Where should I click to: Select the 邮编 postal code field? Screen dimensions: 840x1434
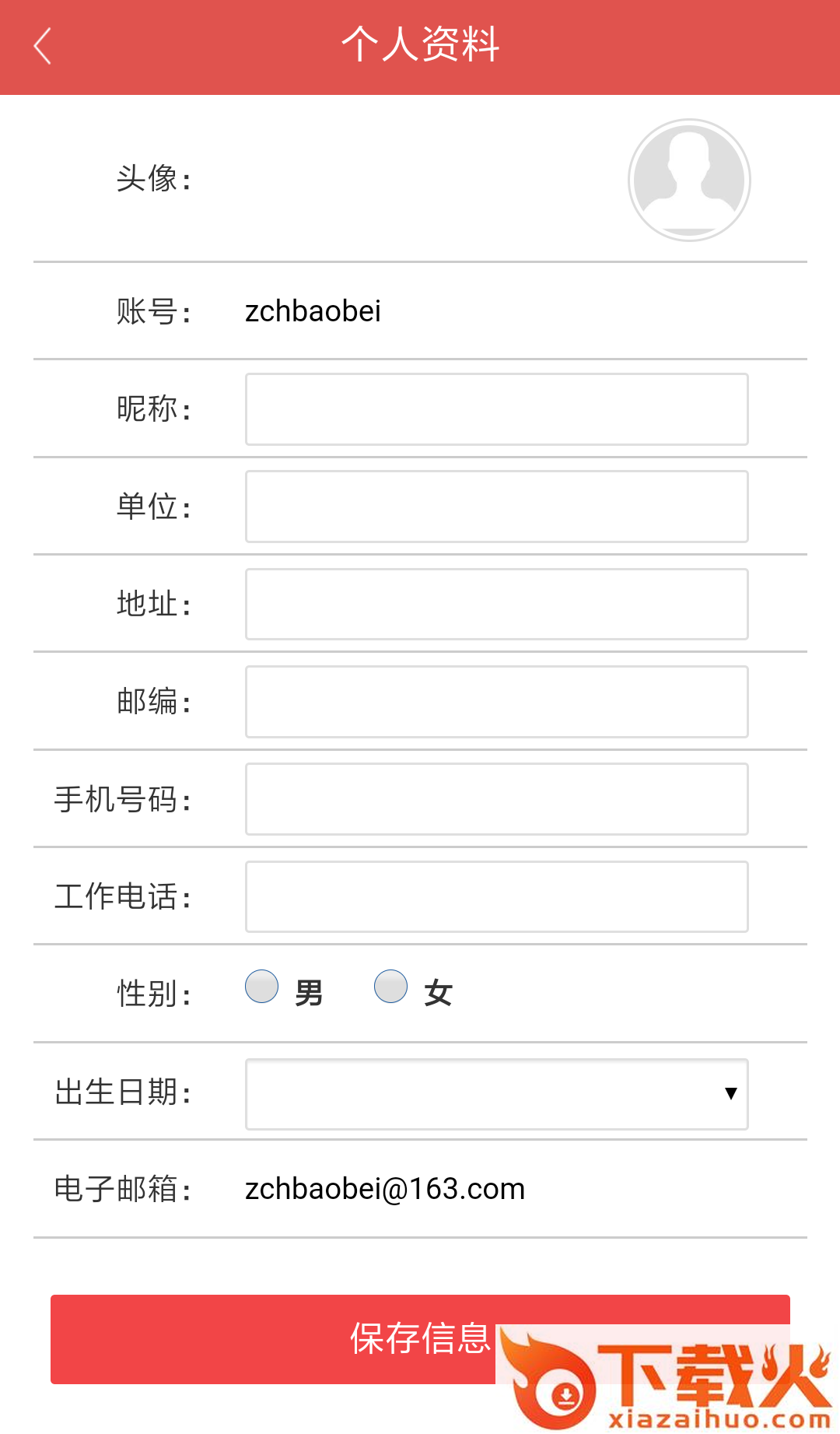(x=496, y=702)
